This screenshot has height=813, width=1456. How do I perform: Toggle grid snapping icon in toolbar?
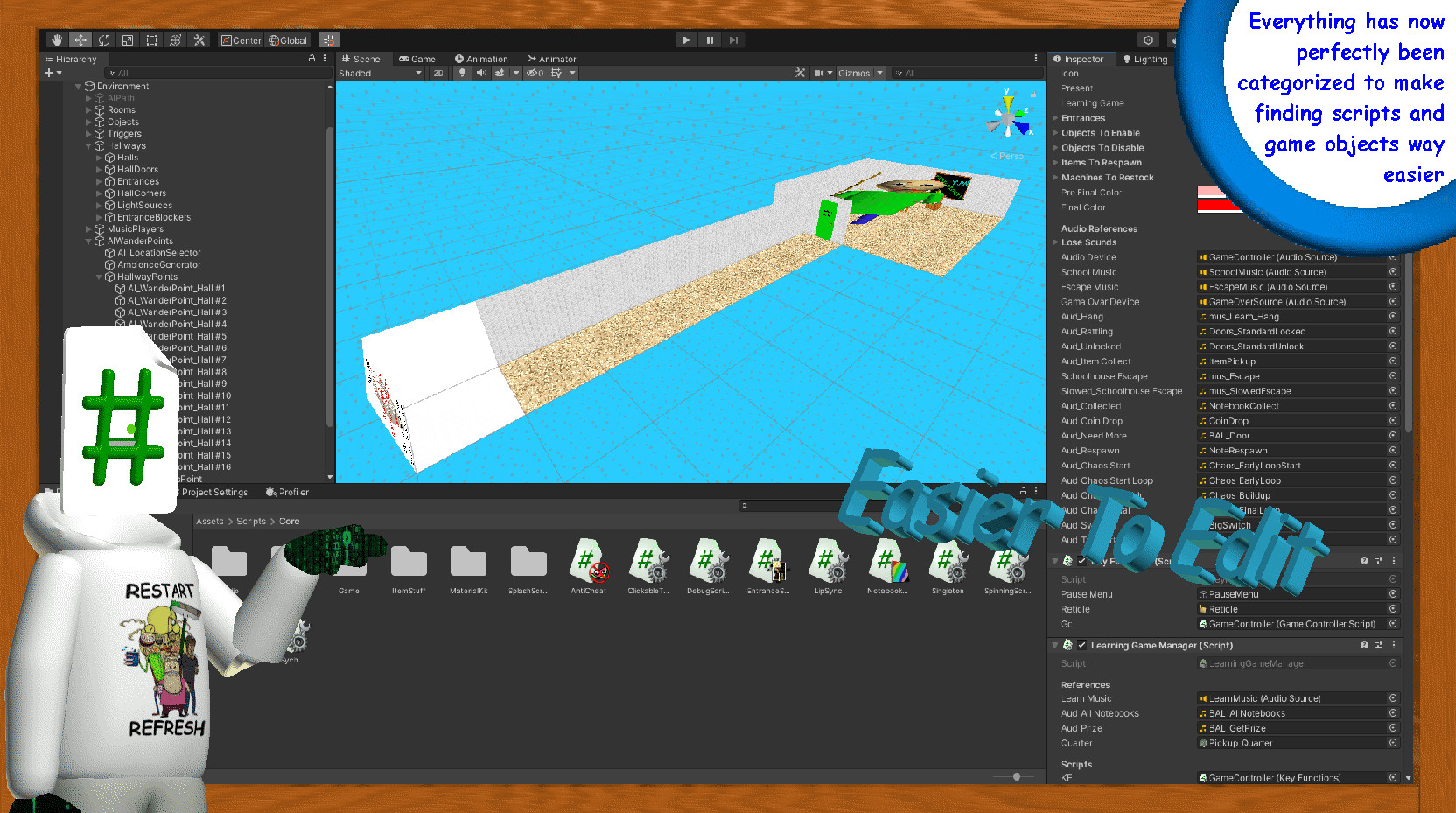329,40
